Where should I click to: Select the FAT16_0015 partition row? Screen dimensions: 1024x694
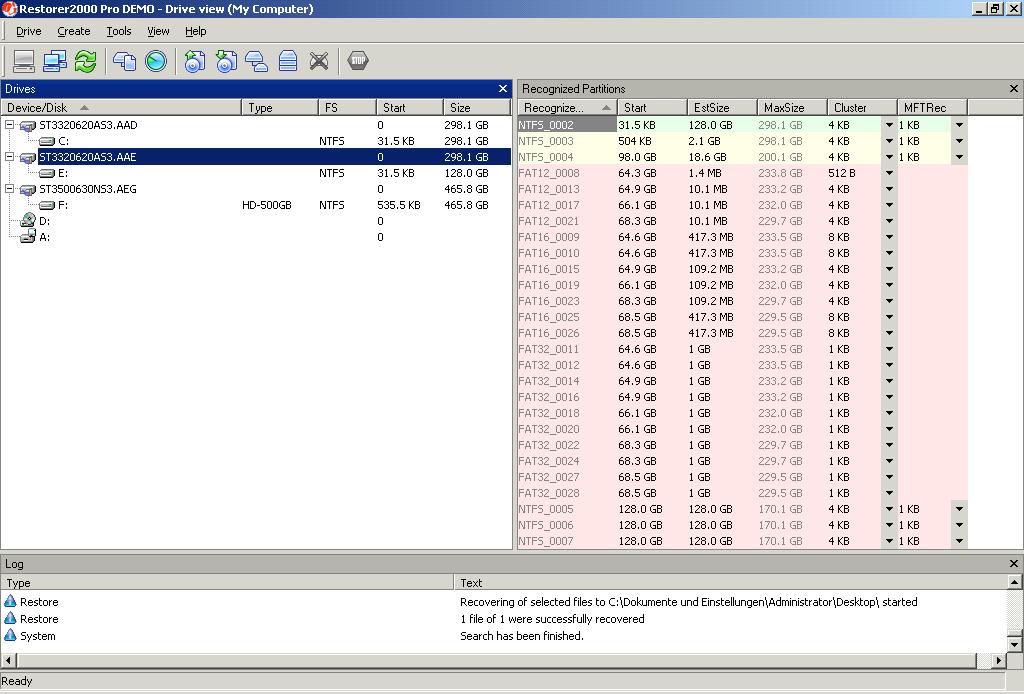click(743, 269)
